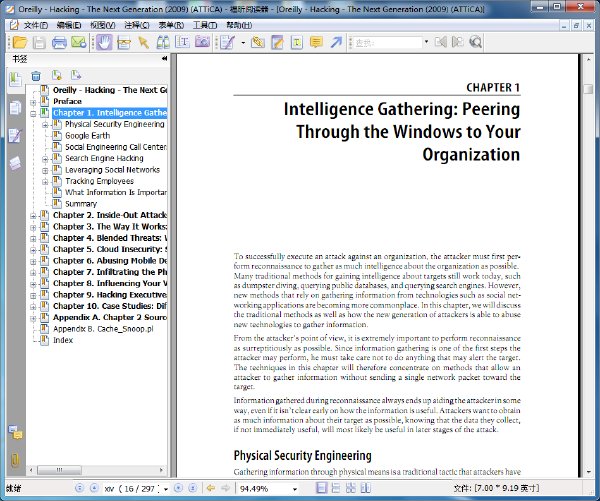Go to next page button
This screenshot has height=501, width=600.
coord(178,488)
